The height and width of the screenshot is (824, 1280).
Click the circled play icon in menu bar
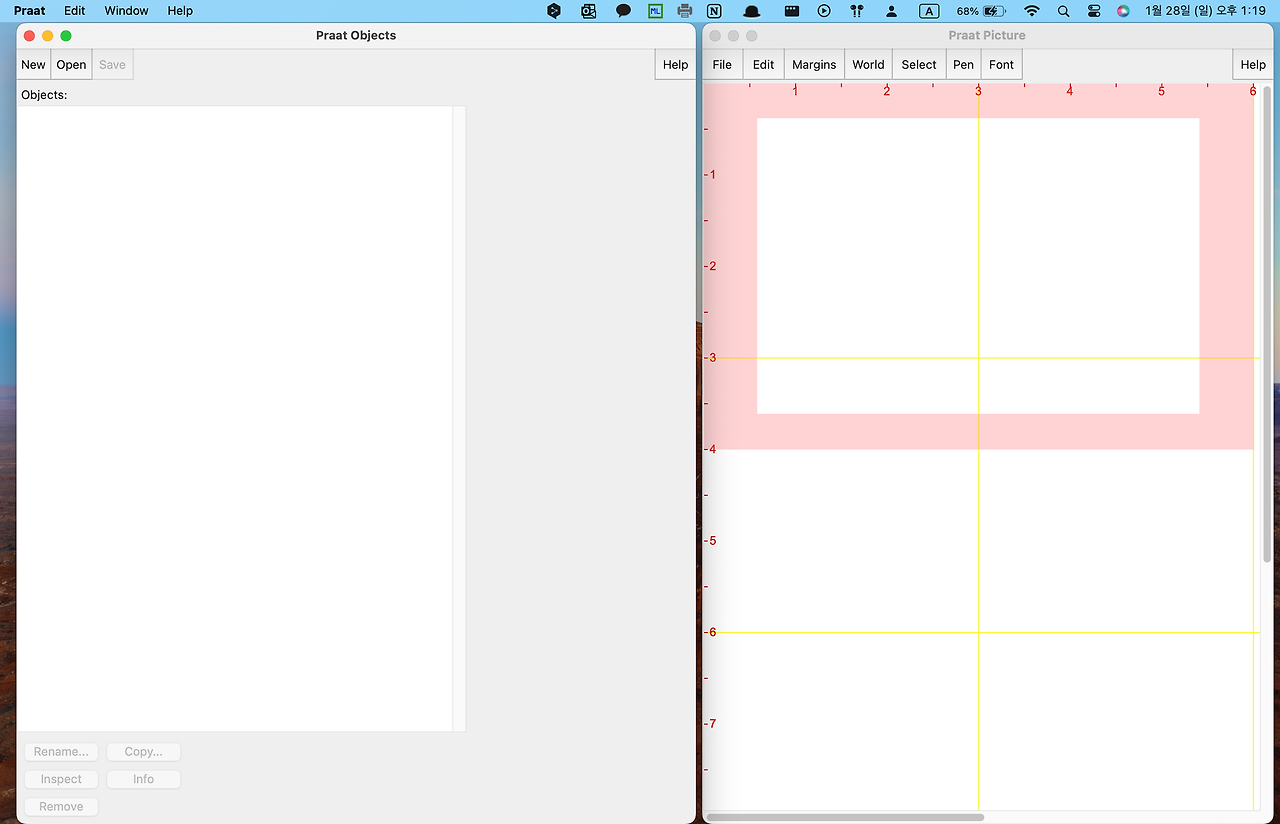(824, 11)
